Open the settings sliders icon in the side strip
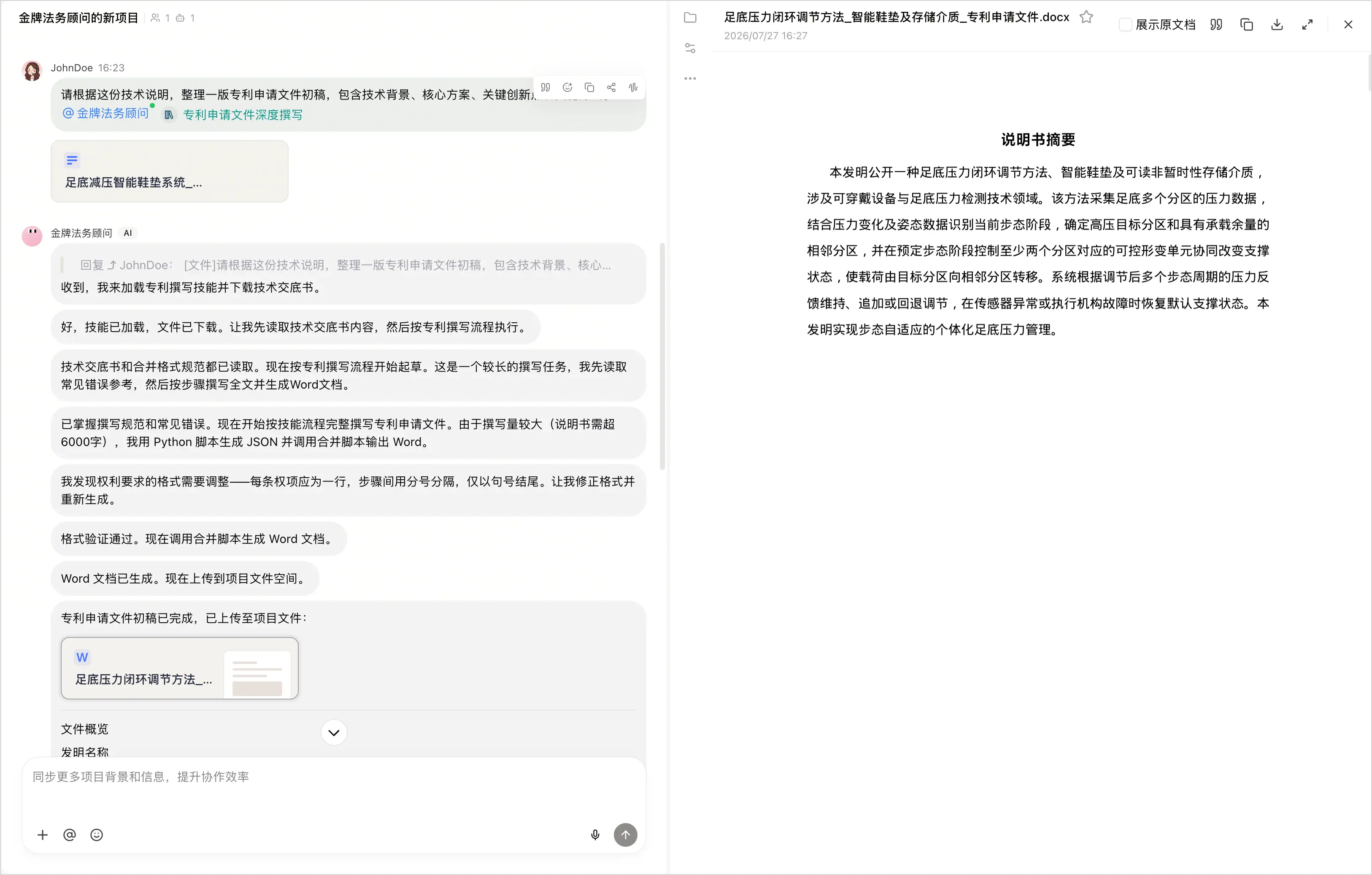Image resolution: width=1372 pixels, height=875 pixels. (x=690, y=49)
